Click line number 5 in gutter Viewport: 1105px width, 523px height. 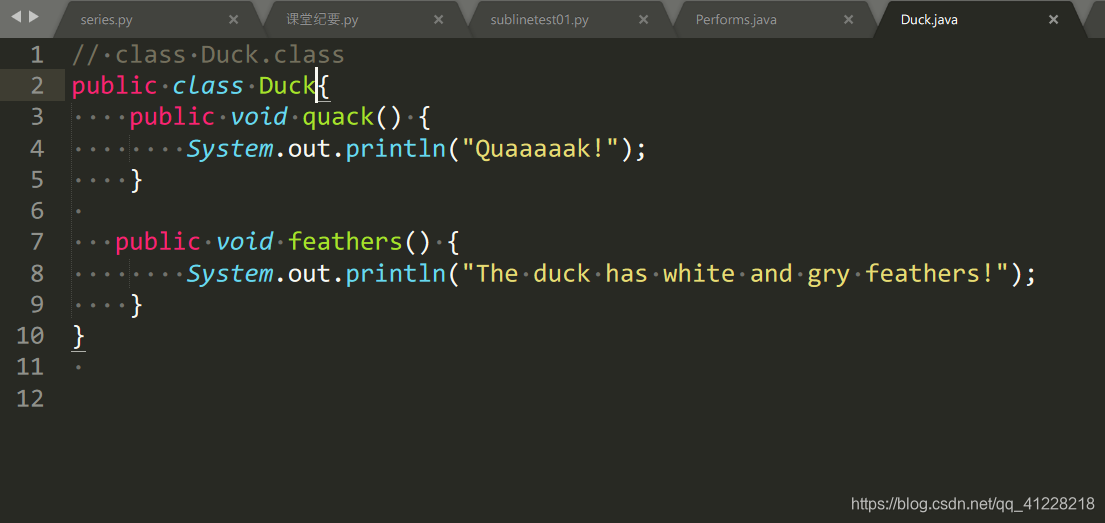[37, 179]
